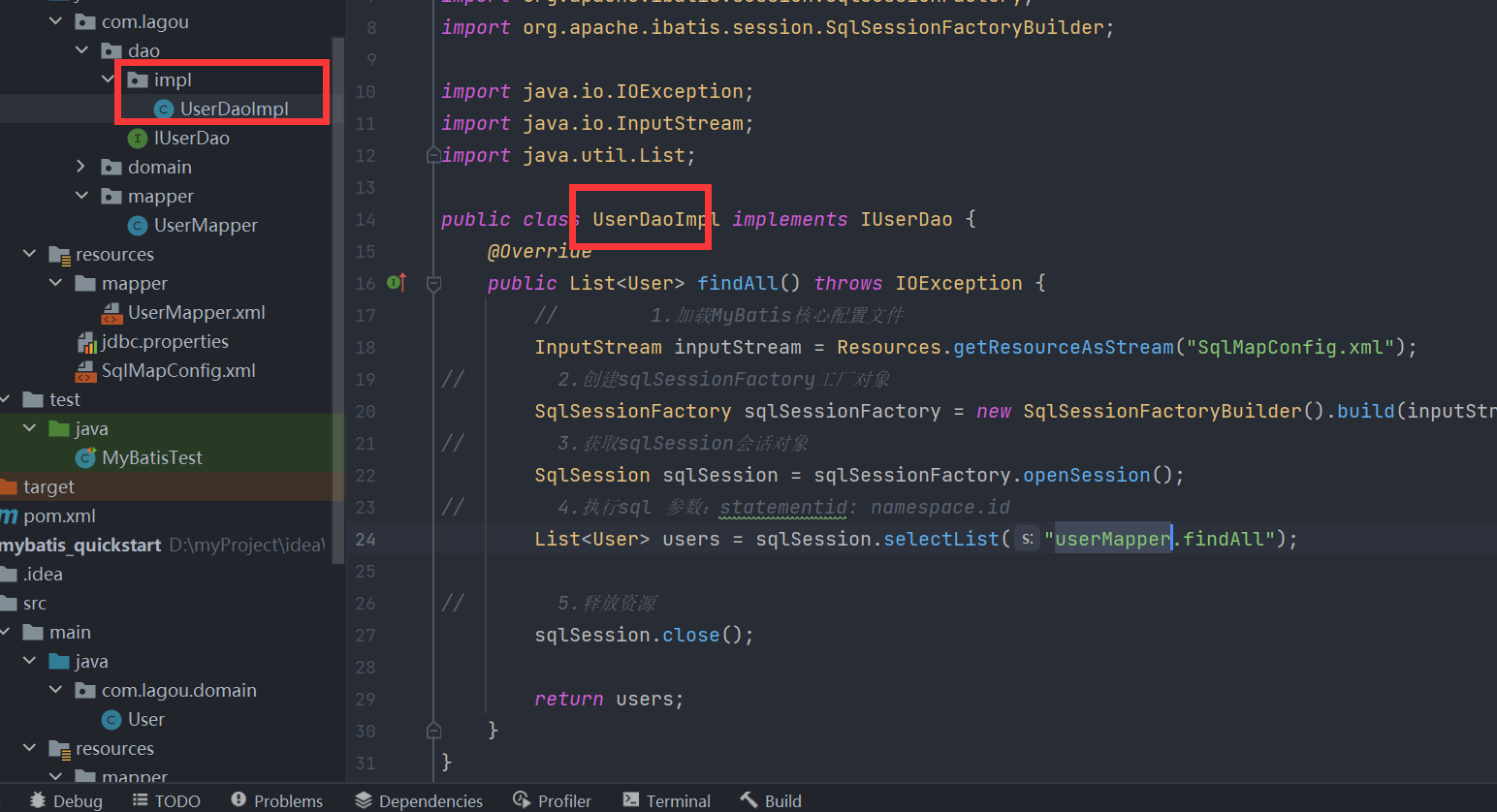The width and height of the screenshot is (1497, 812).
Task: Click the impl package folder icon
Action: click(x=138, y=80)
